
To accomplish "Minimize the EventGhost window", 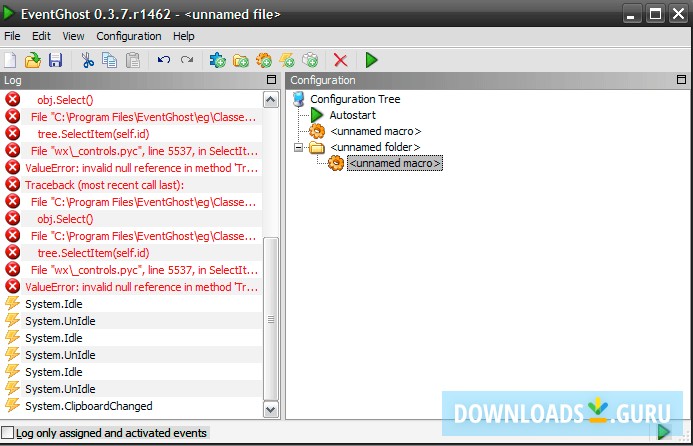I will [x=632, y=14].
